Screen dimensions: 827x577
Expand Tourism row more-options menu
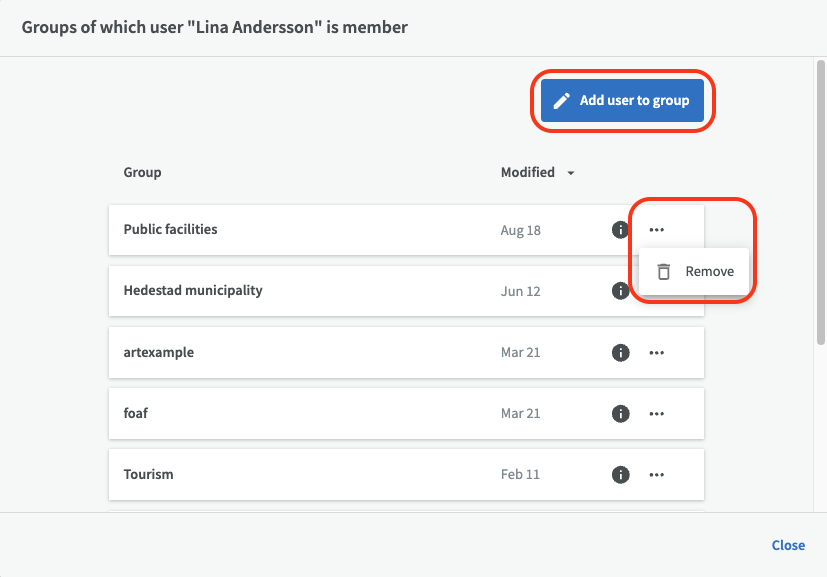click(656, 474)
